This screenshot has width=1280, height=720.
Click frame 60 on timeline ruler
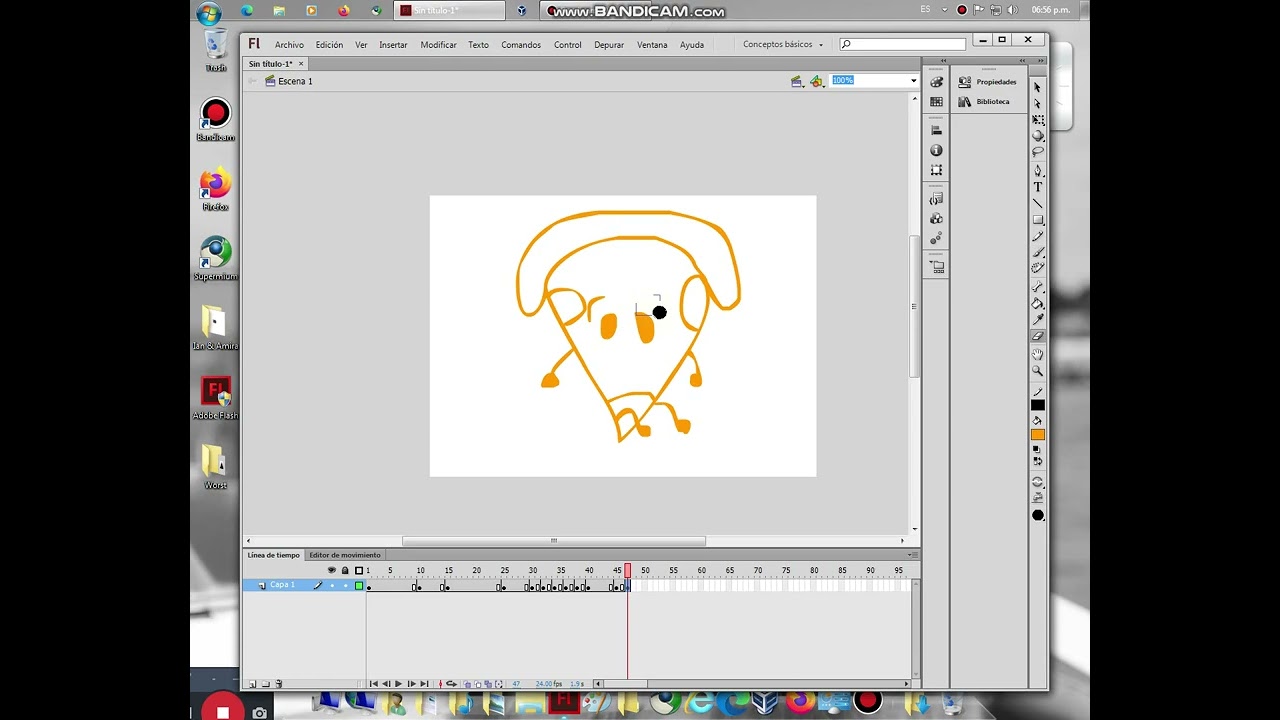coord(702,570)
